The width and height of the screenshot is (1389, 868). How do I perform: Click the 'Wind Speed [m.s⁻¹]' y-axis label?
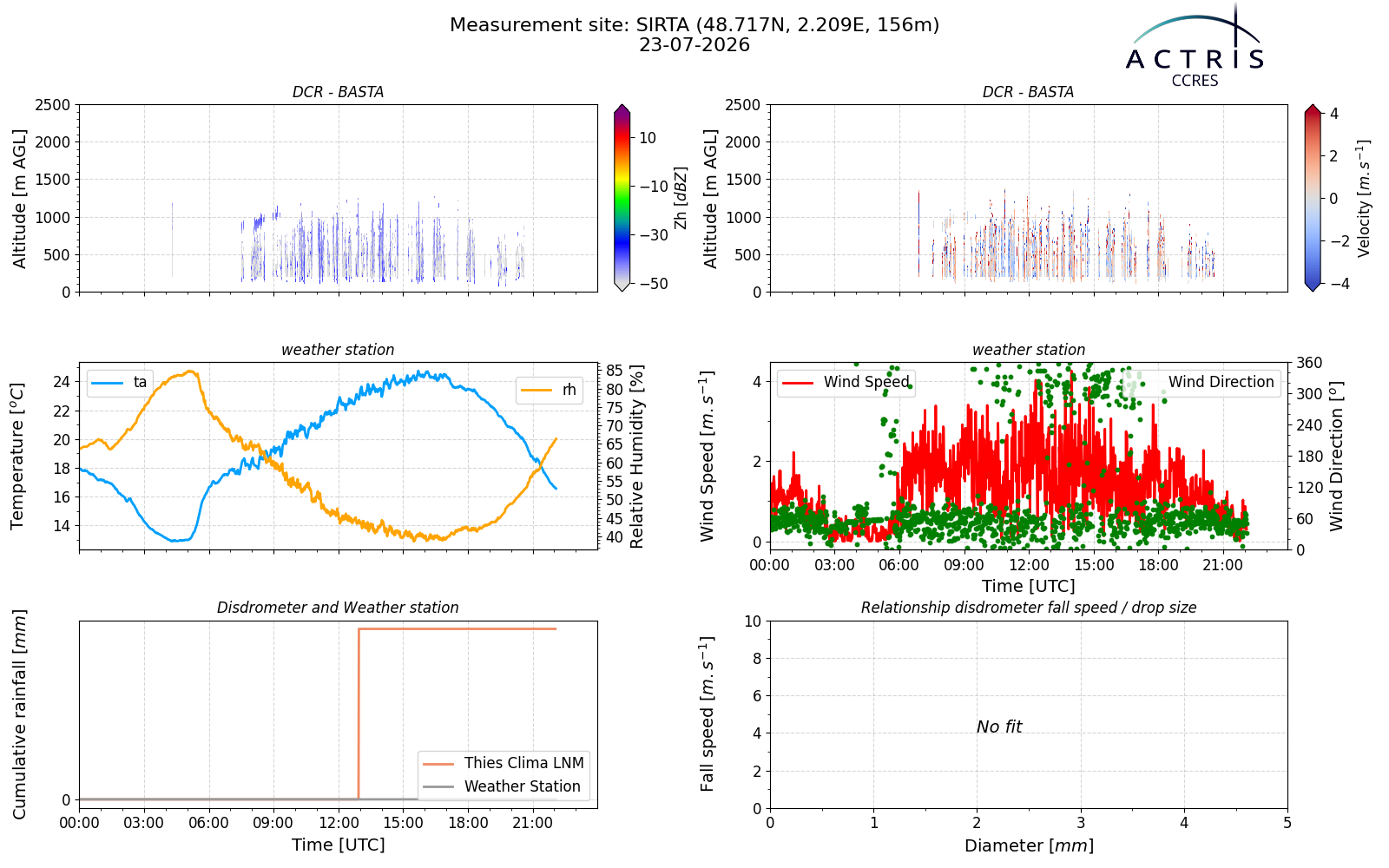[x=708, y=457]
